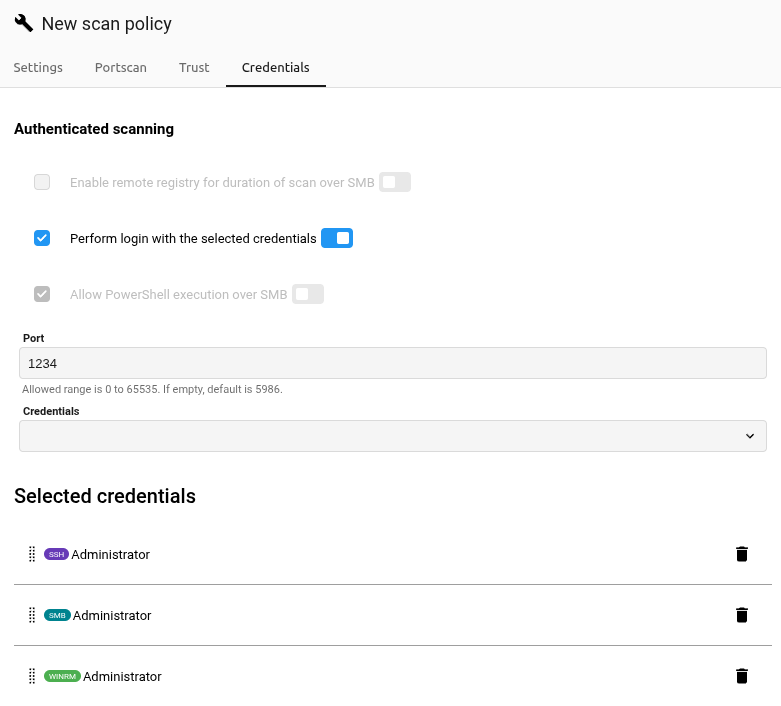Tick the Enable remote registry checkbox
This screenshot has height=706, width=781.
[x=42, y=182]
